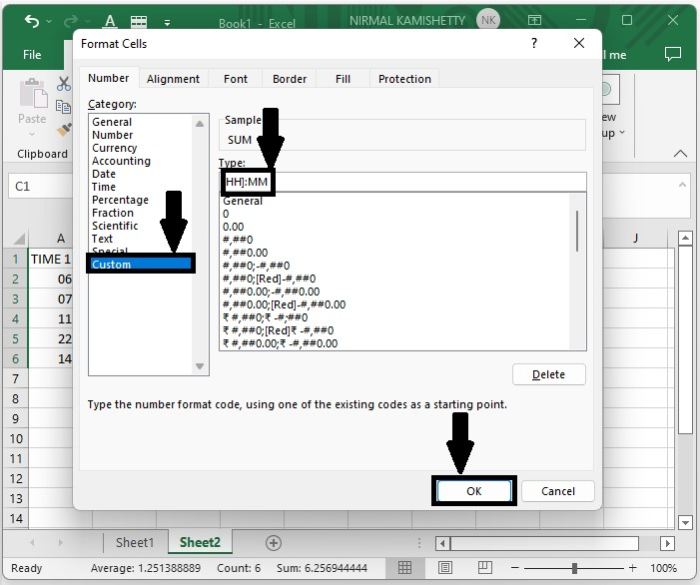Screen dimensions: 700x585
Task: Select Scientific category
Action: [115, 226]
